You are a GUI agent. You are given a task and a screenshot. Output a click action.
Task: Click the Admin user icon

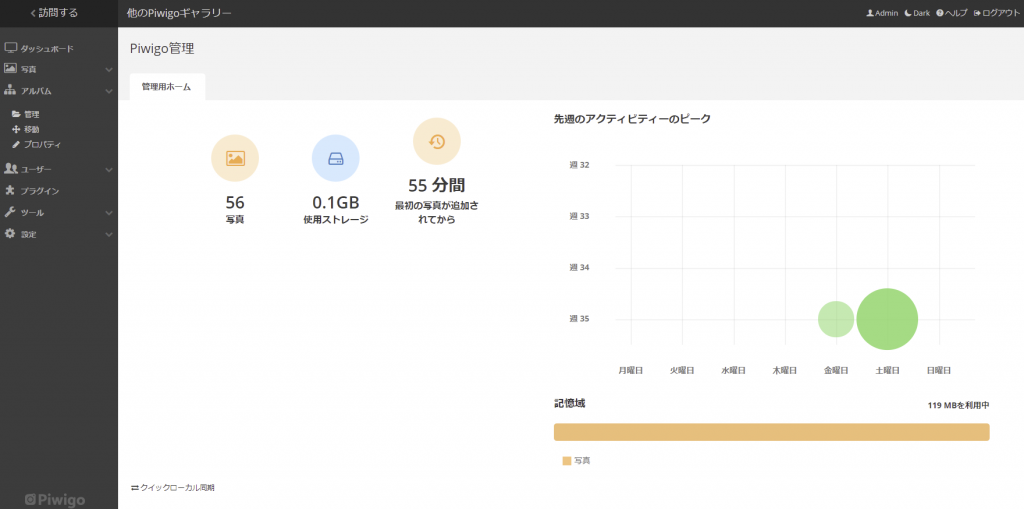pyautogui.click(x=870, y=13)
